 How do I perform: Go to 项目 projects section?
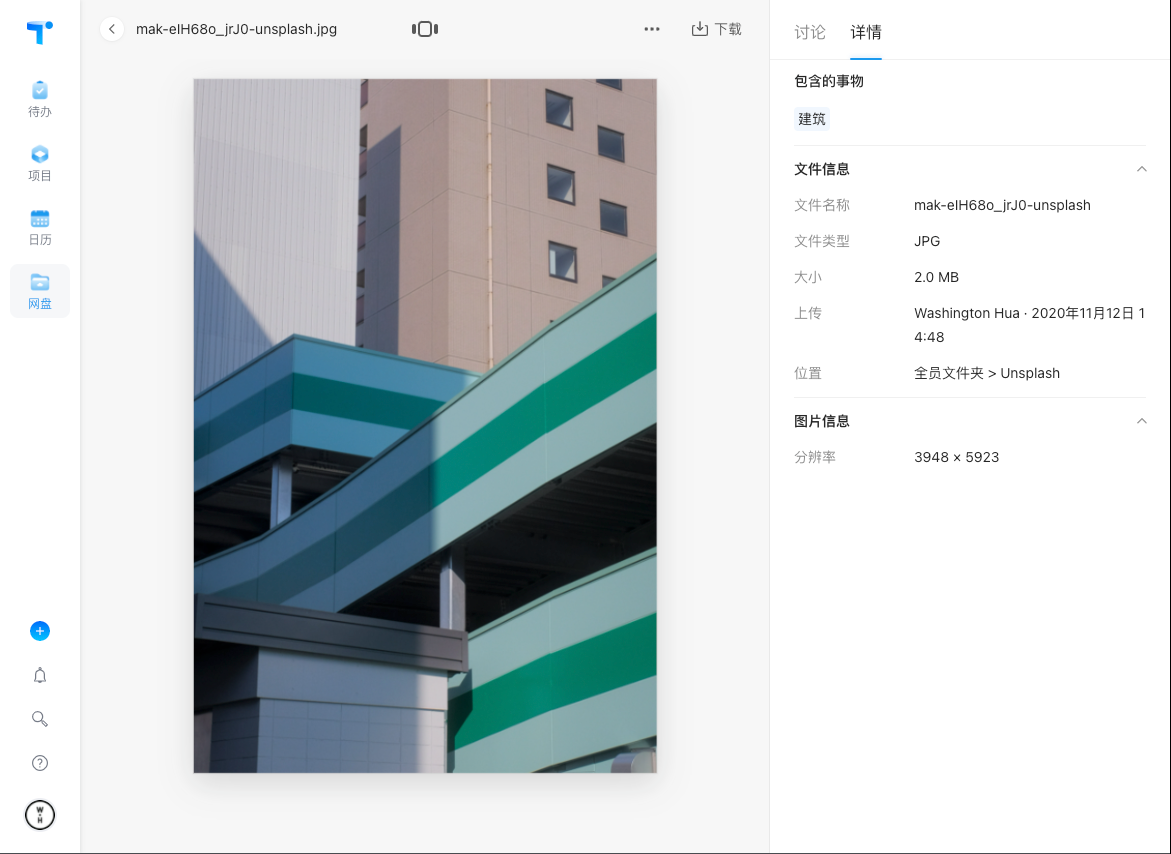pyautogui.click(x=40, y=164)
